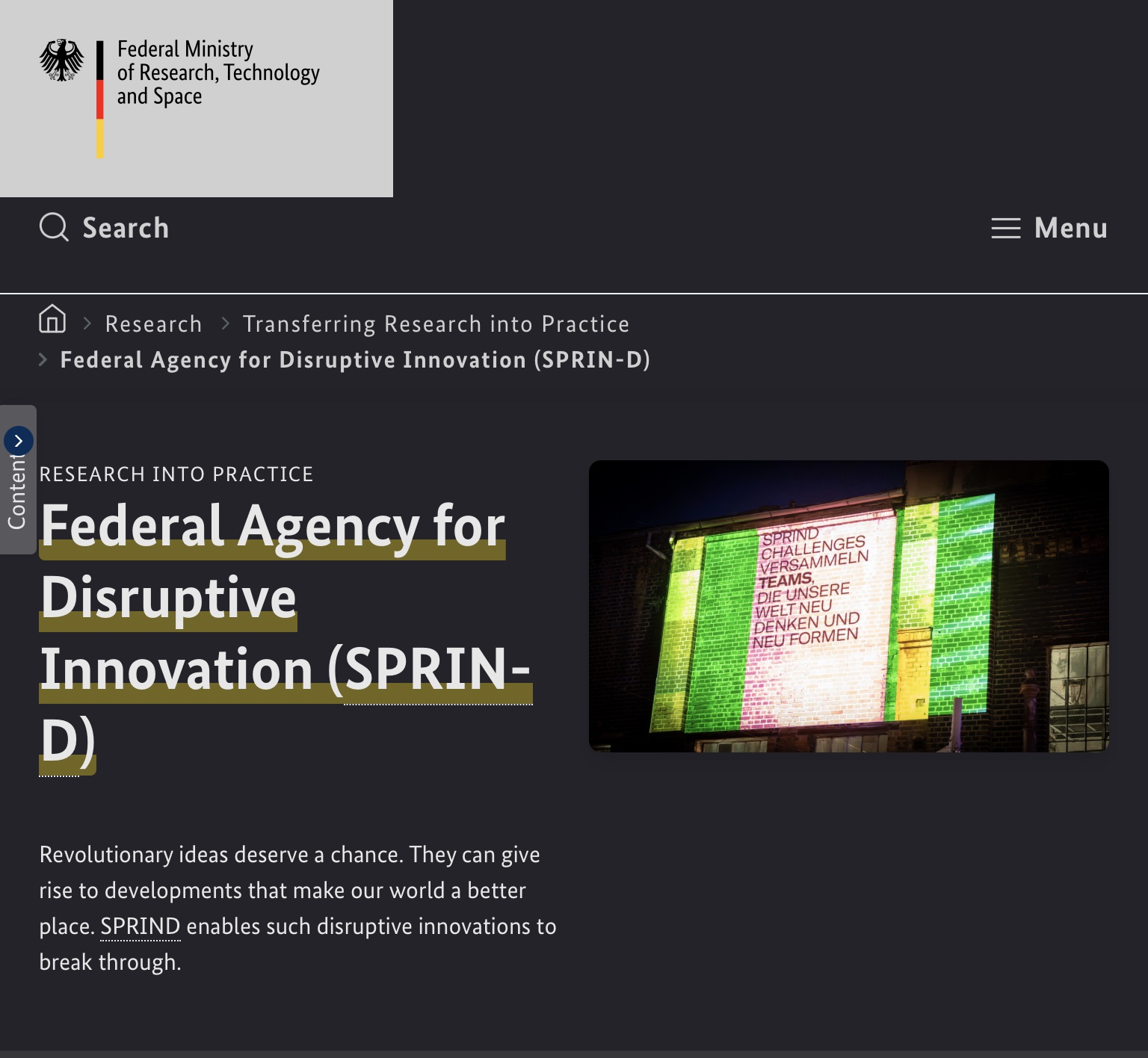Click the current SPRIN-D breadcrumb item
Screen dimensions: 1148x1058
[x=355, y=359]
